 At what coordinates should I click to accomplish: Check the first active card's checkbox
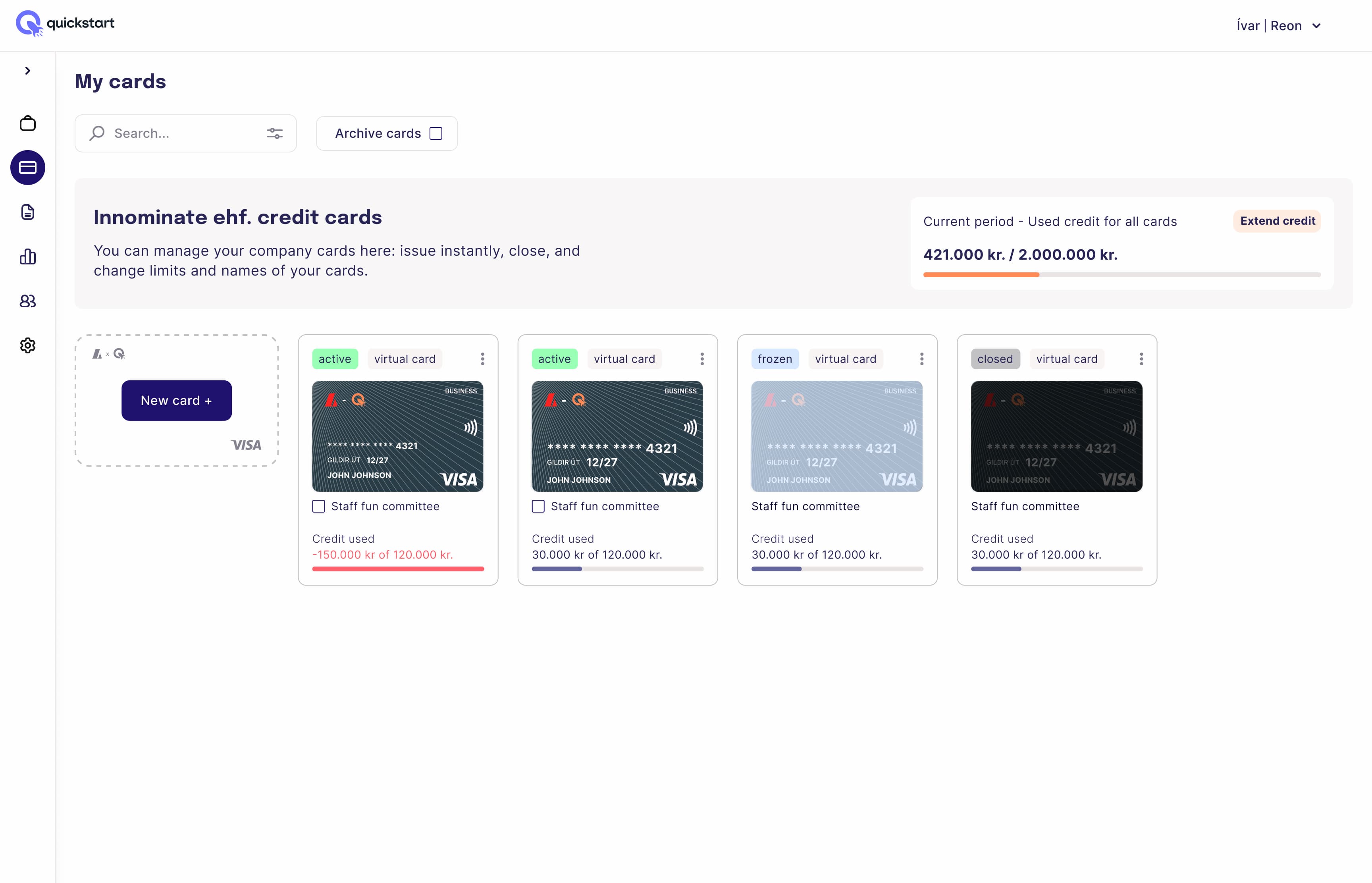319,506
